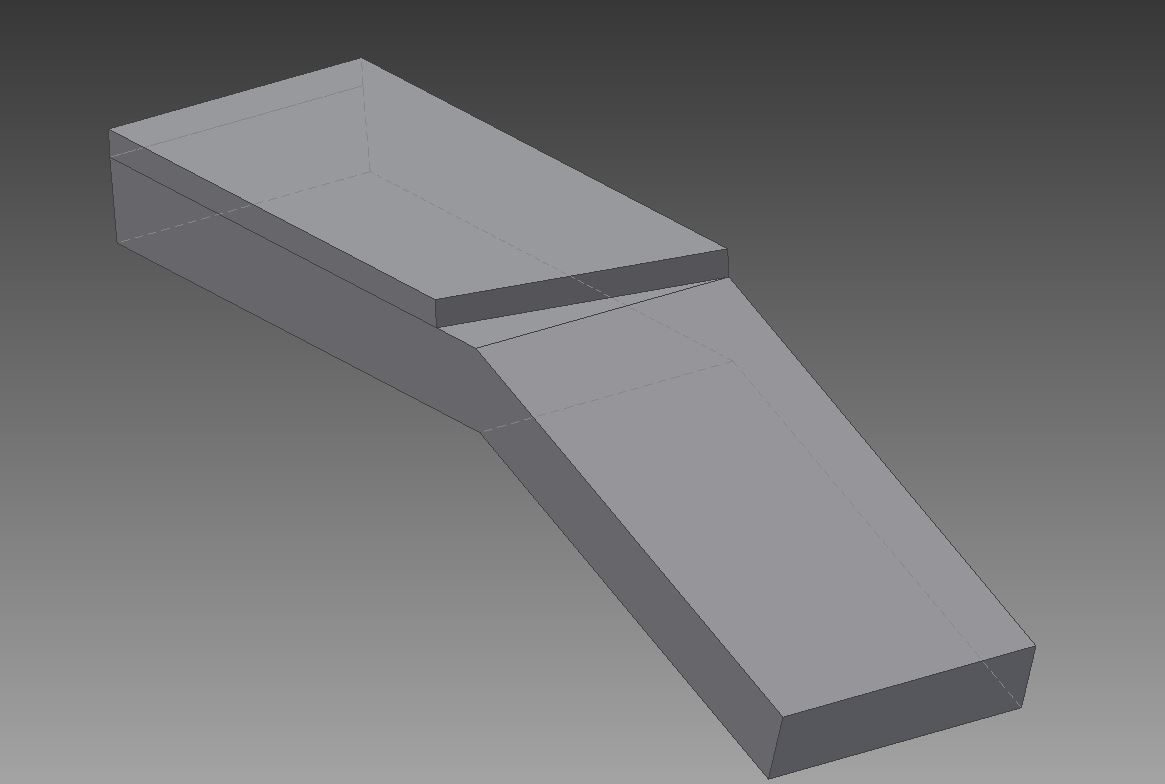Viewport: 1165px width, 784px height.
Task: Click the dark front face of the raised slab
Action: (x=580, y=286)
